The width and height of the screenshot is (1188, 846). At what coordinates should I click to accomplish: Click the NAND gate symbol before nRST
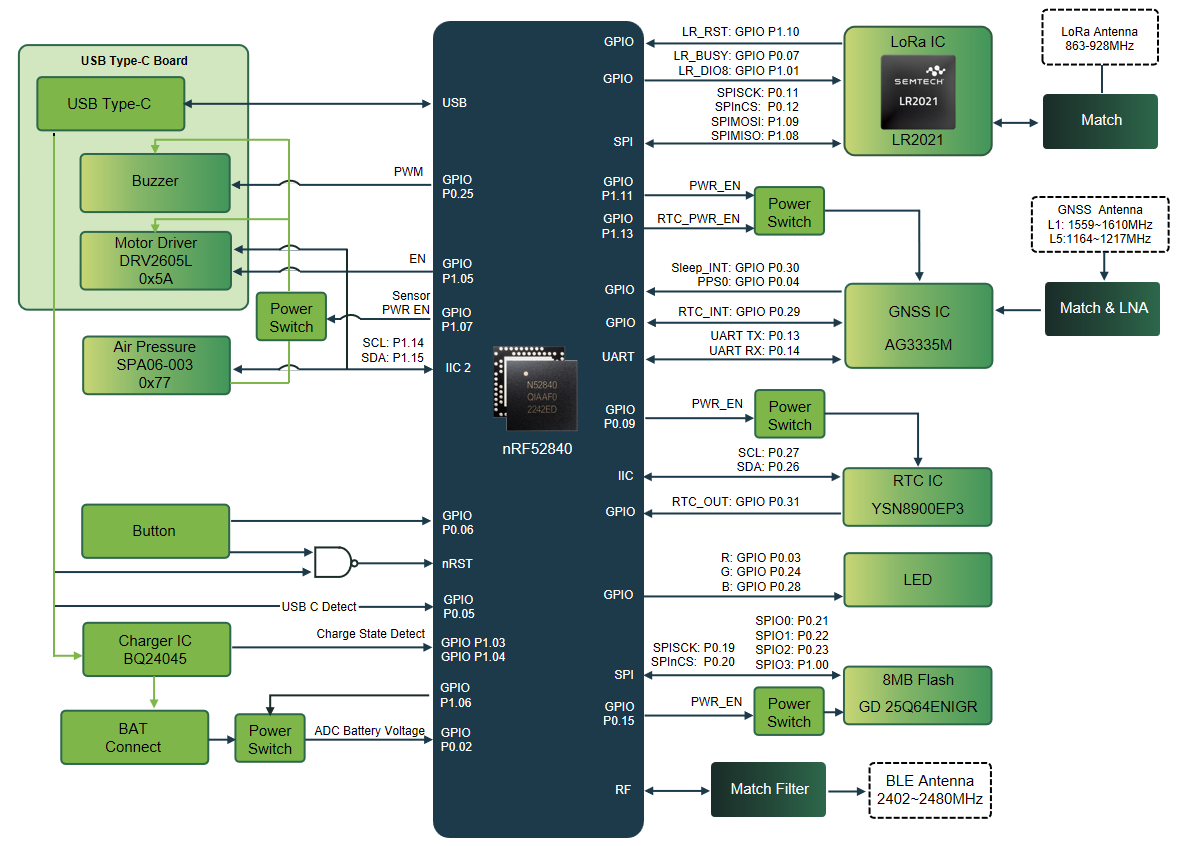click(x=335, y=563)
